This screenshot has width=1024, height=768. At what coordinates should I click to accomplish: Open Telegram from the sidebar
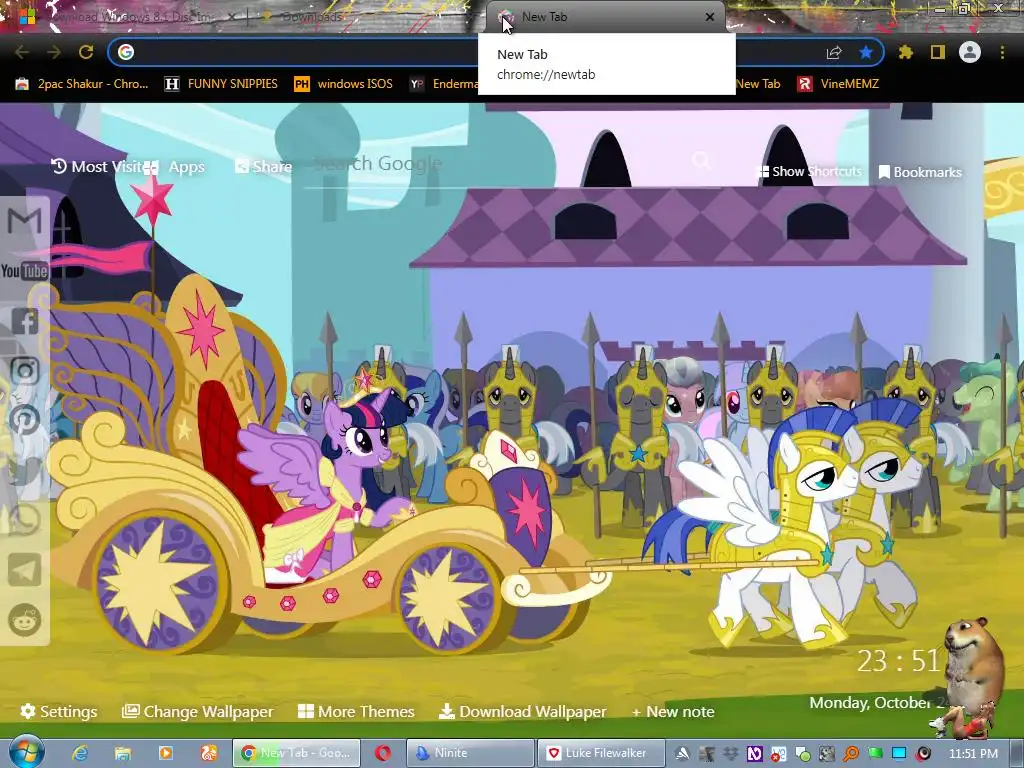tap(24, 570)
